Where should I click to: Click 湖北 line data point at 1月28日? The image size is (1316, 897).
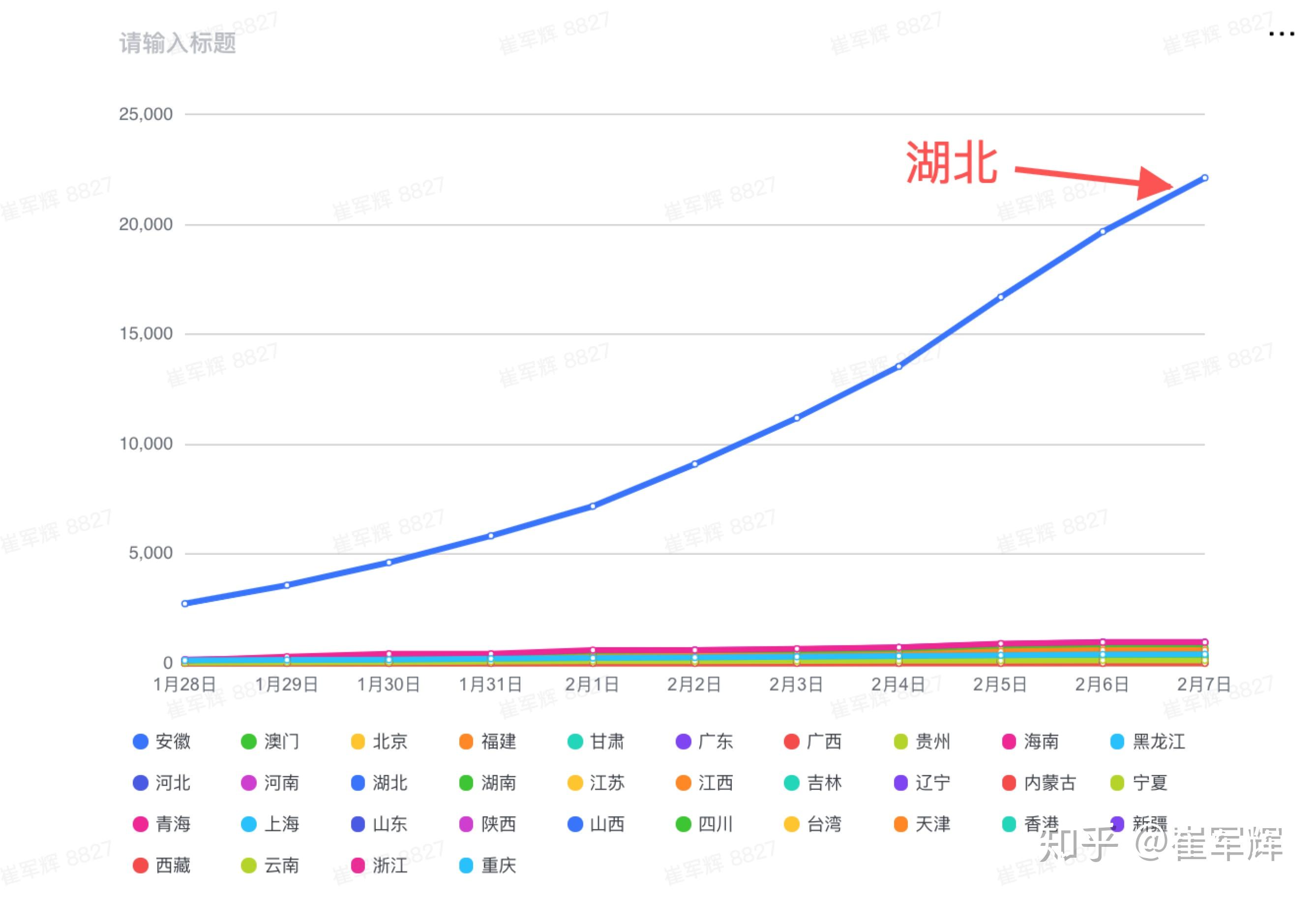click(184, 604)
